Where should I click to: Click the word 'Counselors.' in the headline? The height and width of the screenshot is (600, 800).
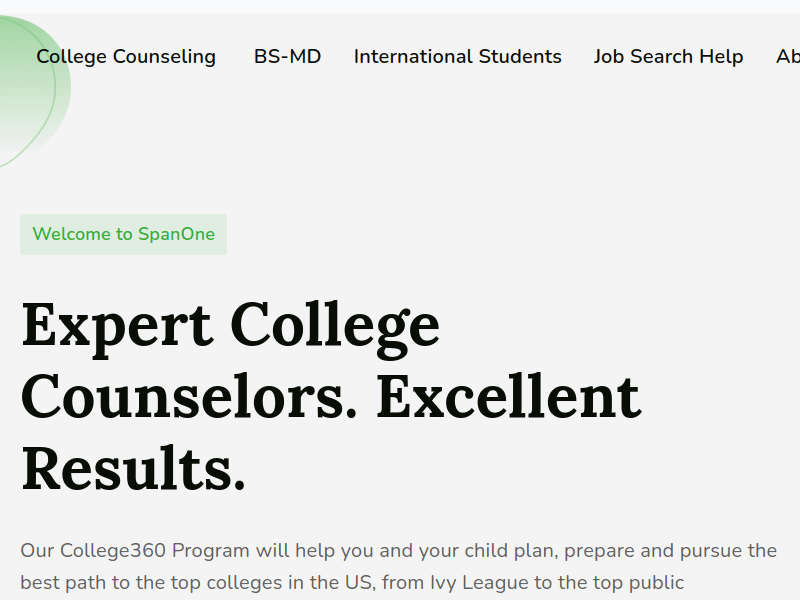tap(188, 397)
